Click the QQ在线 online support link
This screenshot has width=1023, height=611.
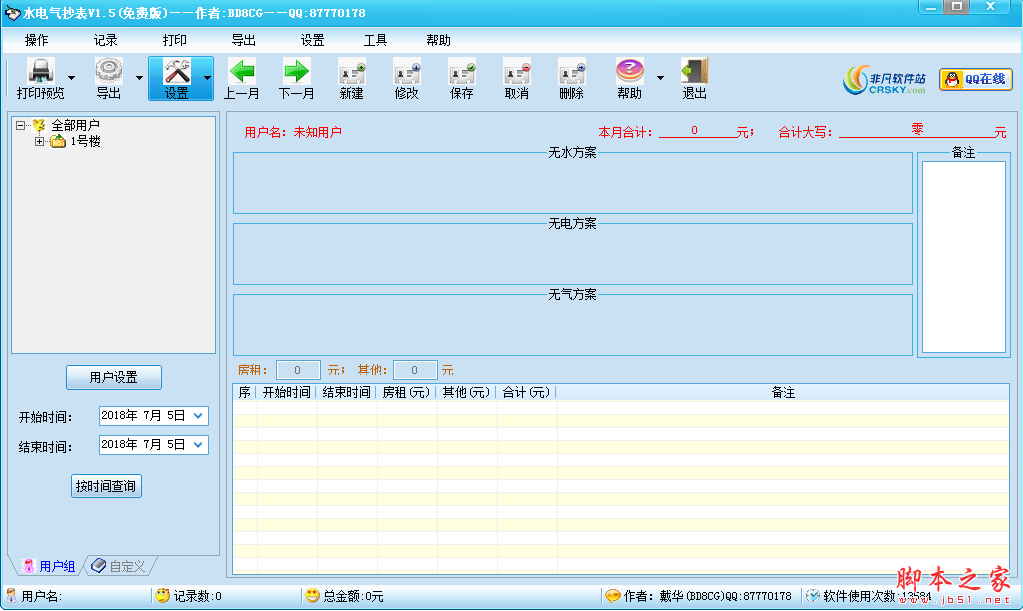click(974, 79)
